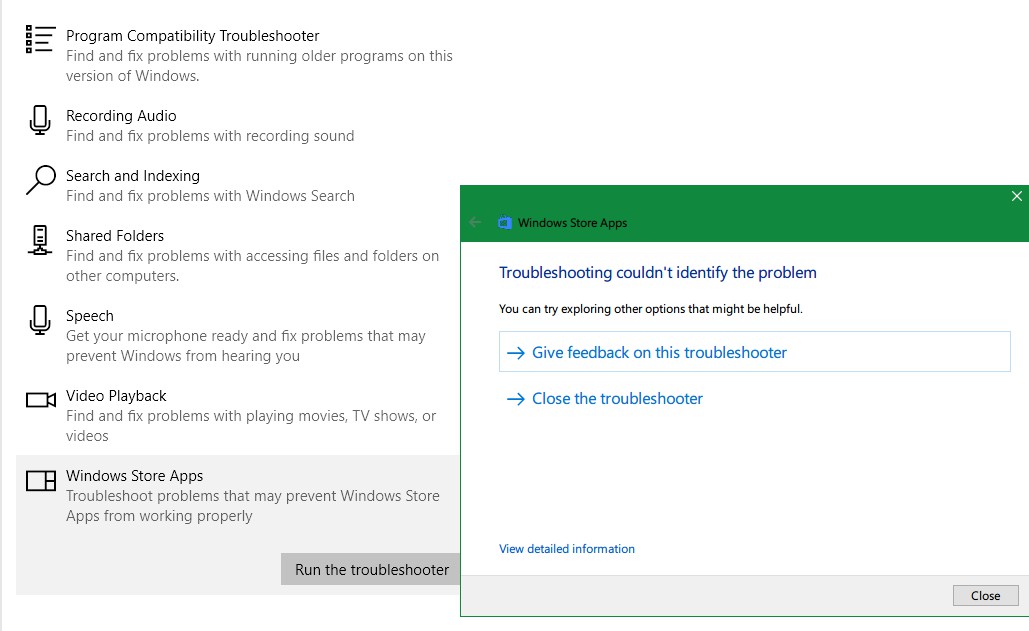
Task: Click description about running older programs
Action: tap(259, 66)
